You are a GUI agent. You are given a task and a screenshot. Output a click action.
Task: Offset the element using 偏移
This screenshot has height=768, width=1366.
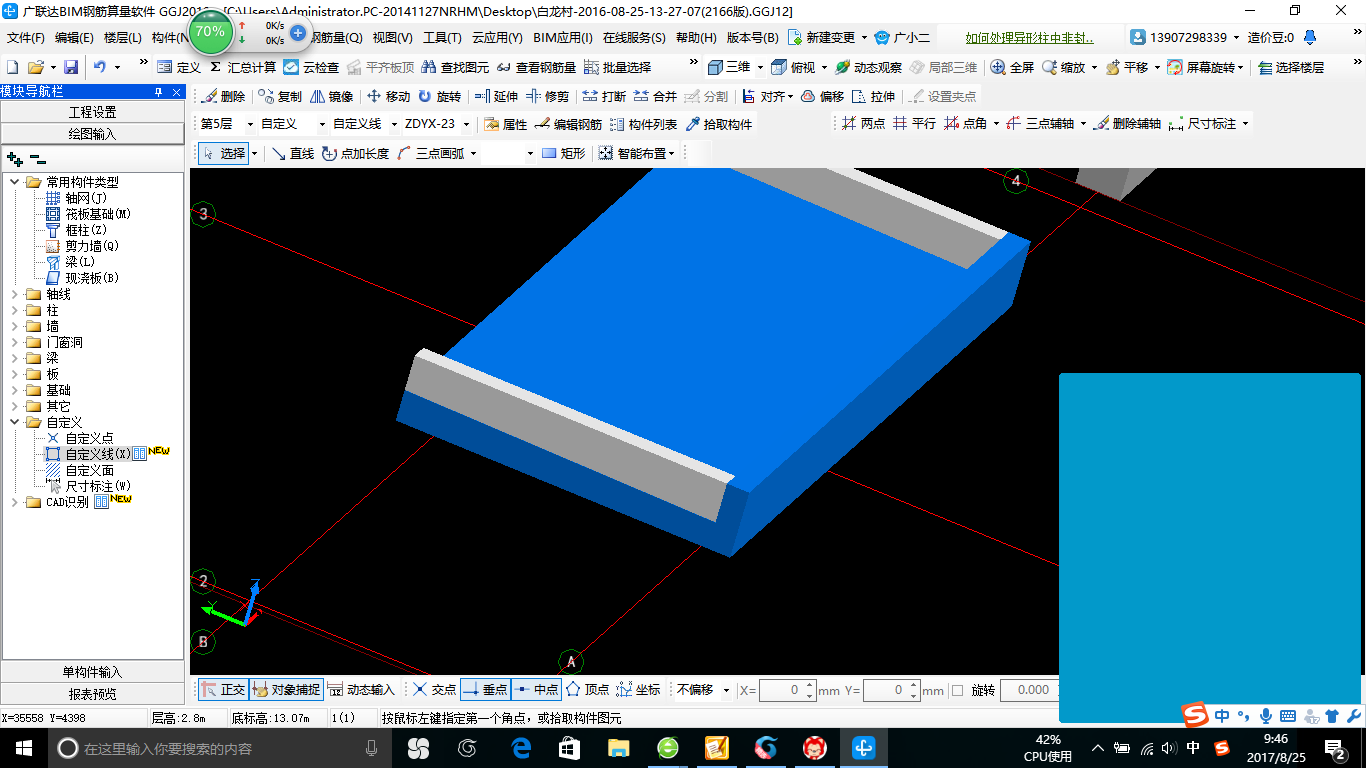(x=822, y=96)
